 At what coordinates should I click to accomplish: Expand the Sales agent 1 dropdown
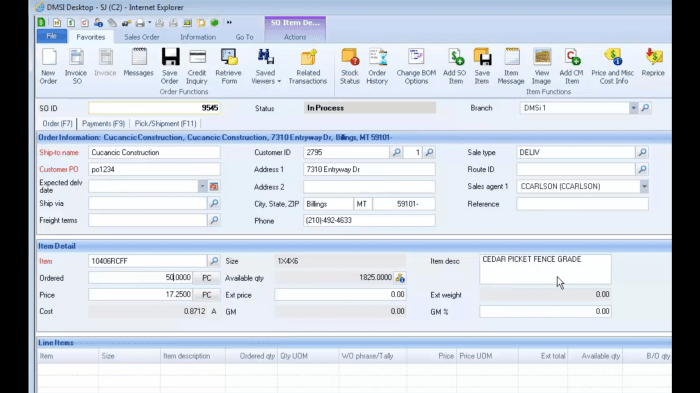pyautogui.click(x=644, y=186)
